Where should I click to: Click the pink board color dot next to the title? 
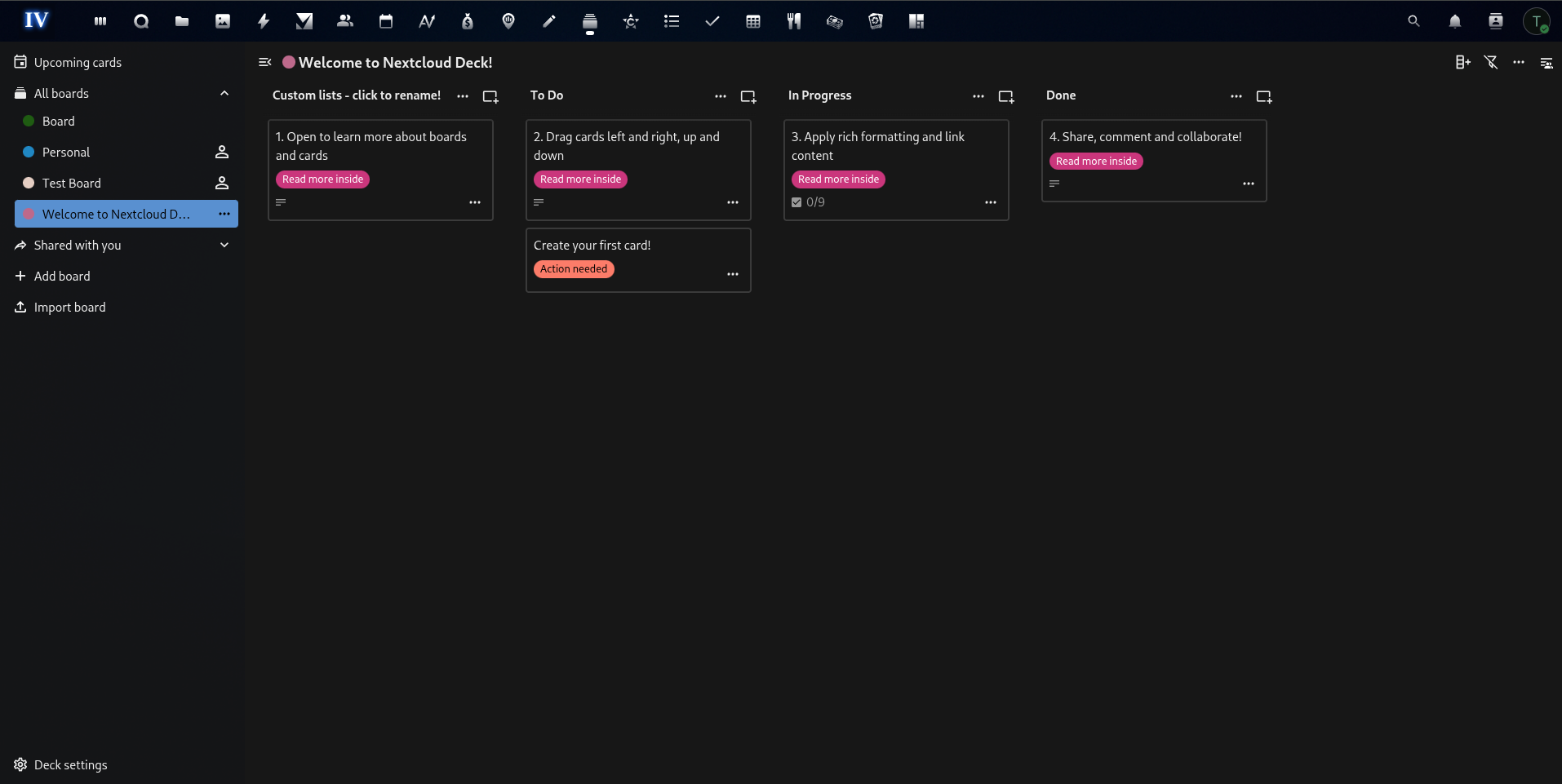(x=287, y=62)
